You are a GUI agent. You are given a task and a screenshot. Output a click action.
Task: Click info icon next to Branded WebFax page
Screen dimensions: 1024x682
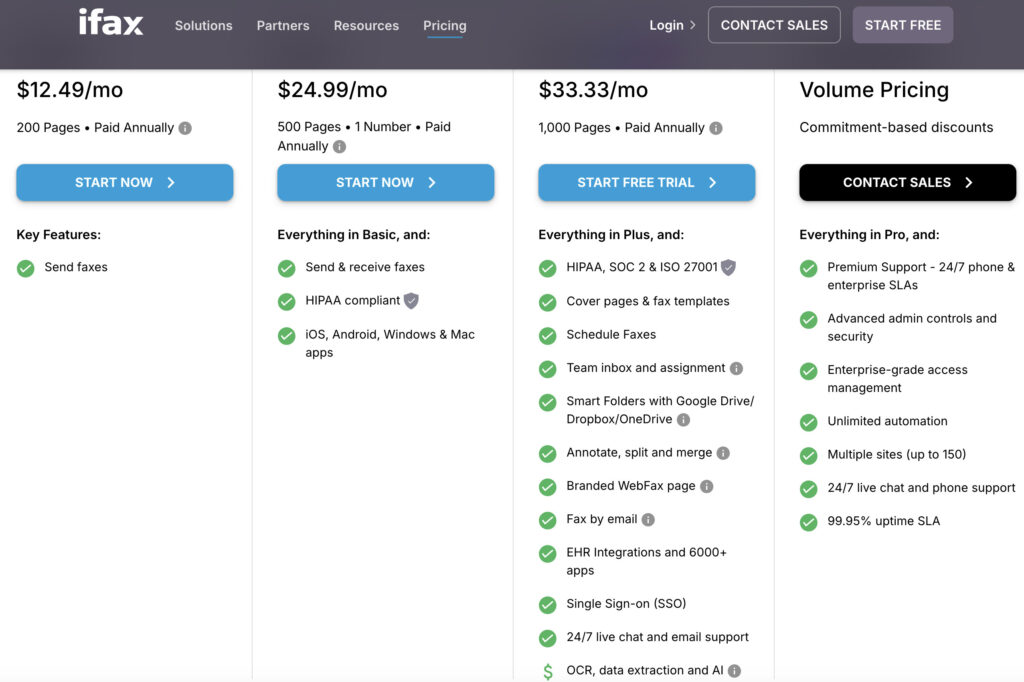(707, 487)
